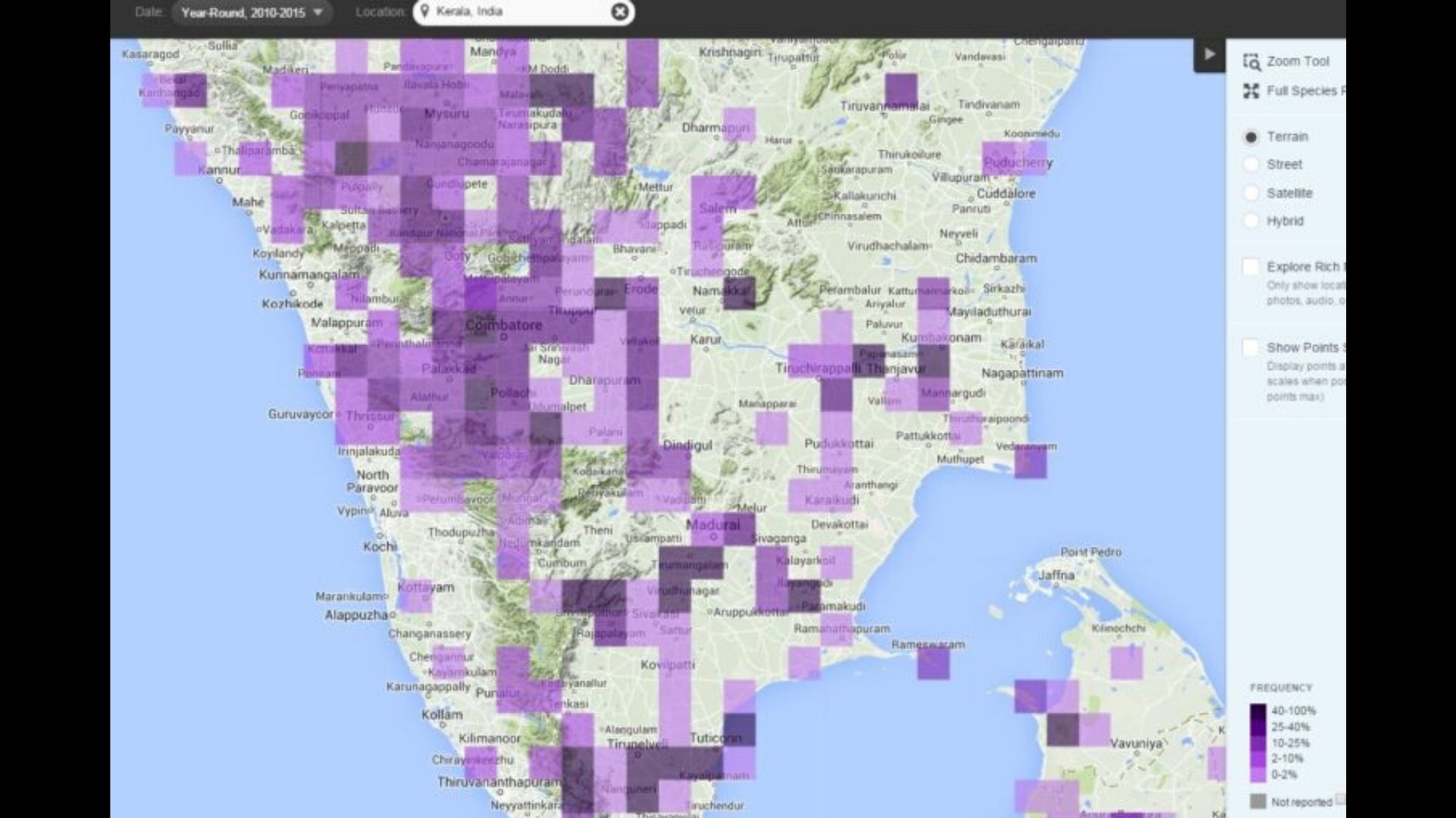The height and width of the screenshot is (818, 1456).
Task: Click the Kozhikode label on the map
Action: coord(293,303)
